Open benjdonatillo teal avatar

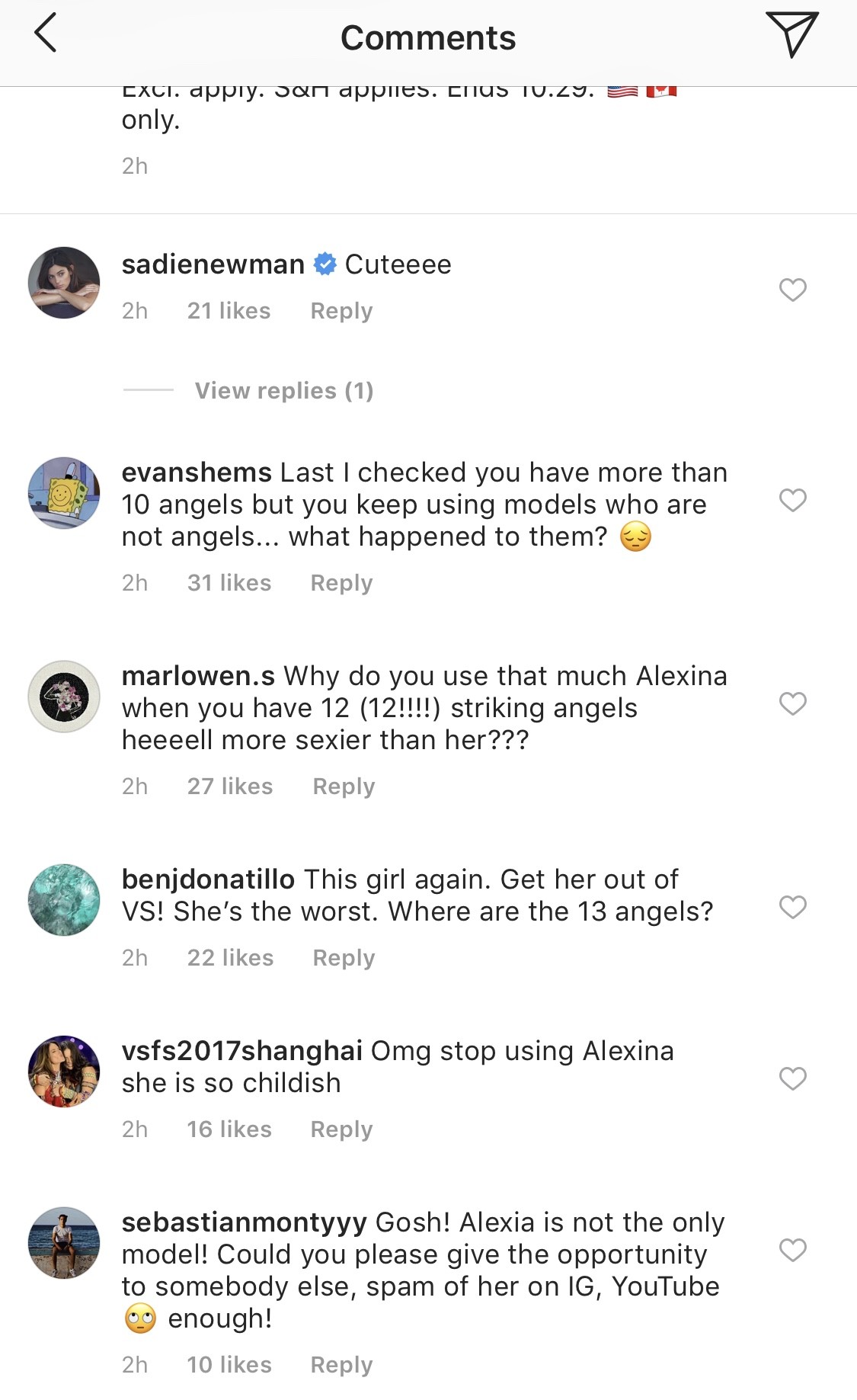coord(64,899)
